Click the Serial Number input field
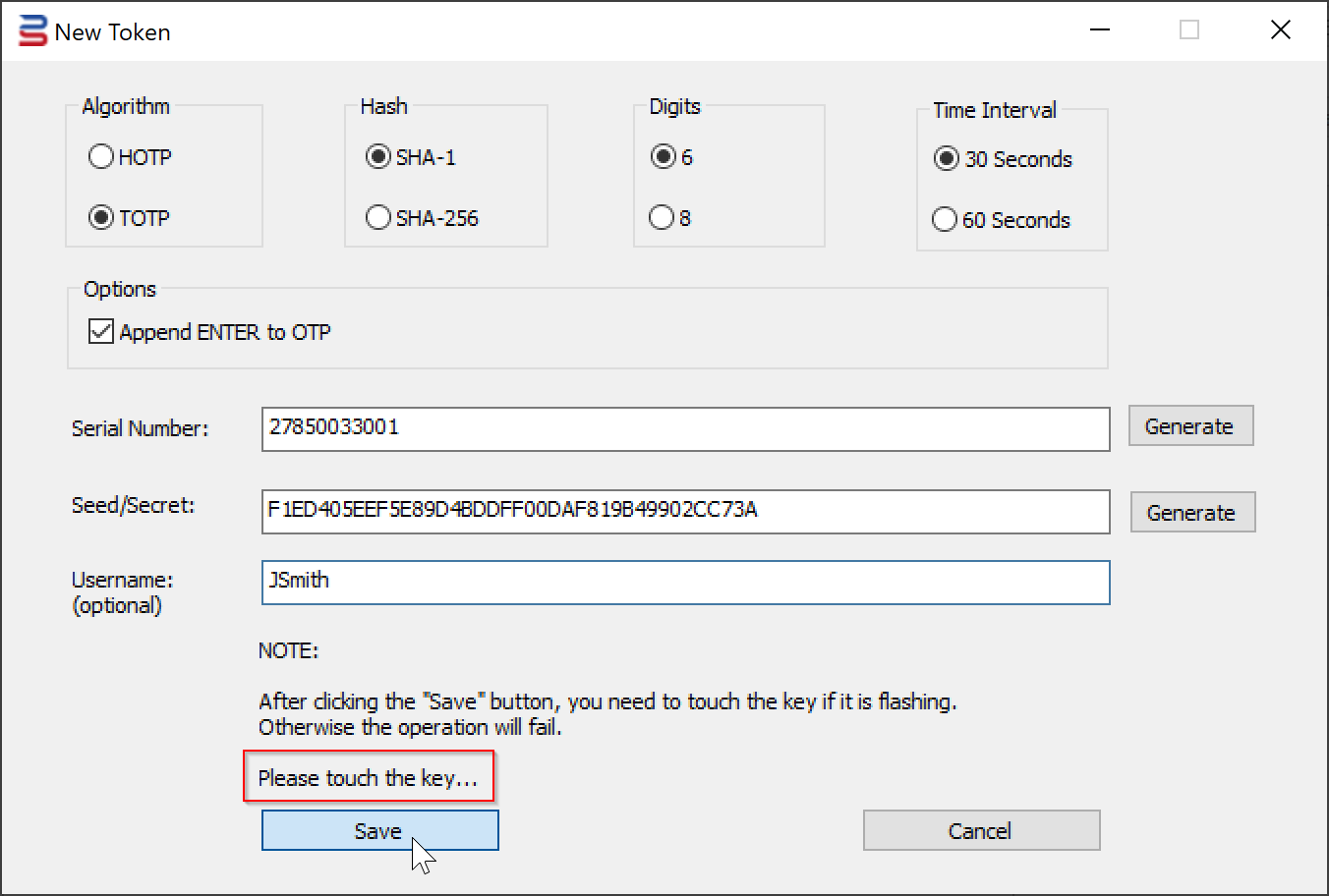 (x=685, y=429)
